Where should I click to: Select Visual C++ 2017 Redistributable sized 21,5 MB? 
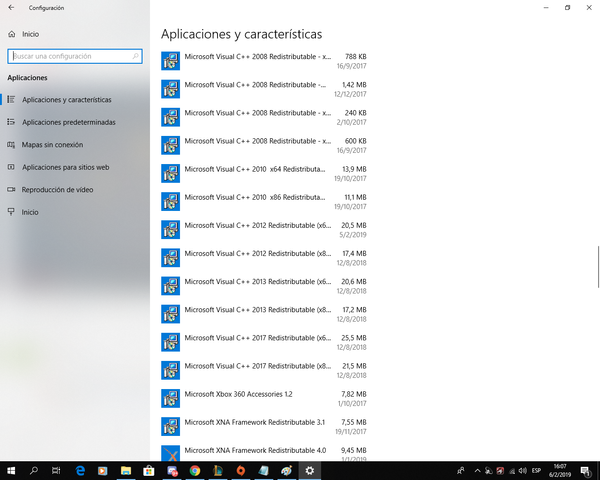(264, 370)
